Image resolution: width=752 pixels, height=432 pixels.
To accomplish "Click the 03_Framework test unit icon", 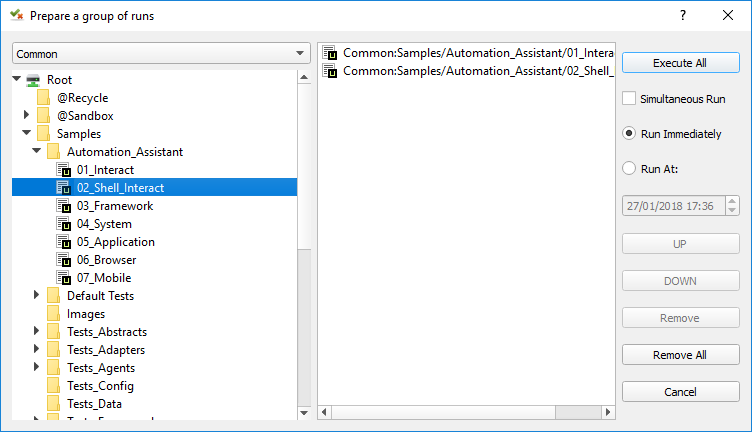I will pyautogui.click(x=64, y=206).
